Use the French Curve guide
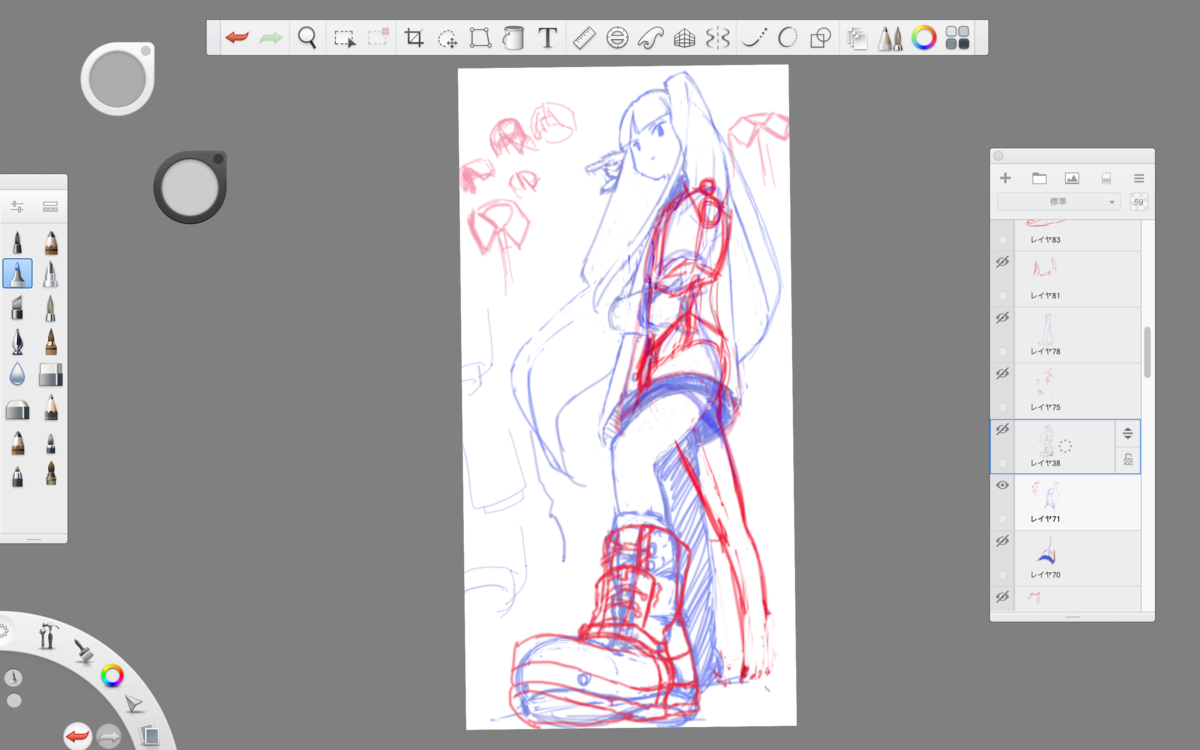 pyautogui.click(x=650, y=38)
